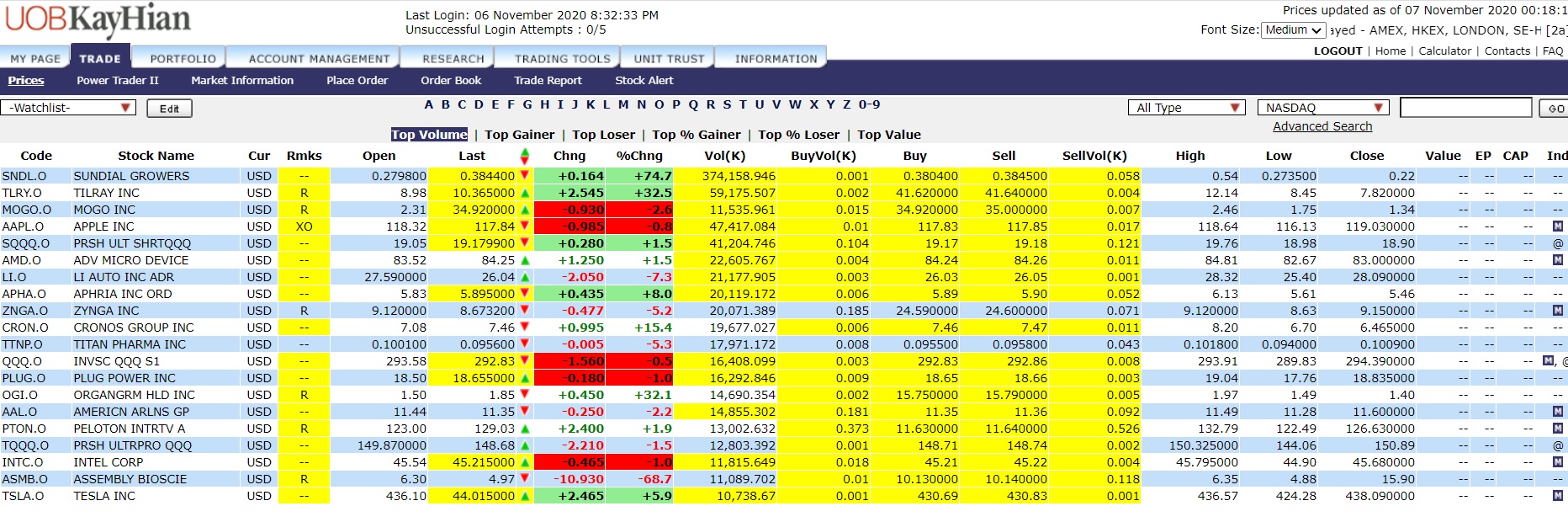The height and width of the screenshot is (522, 1568).
Task: Click the red down arrow in OGI.O row
Action: pos(525,395)
